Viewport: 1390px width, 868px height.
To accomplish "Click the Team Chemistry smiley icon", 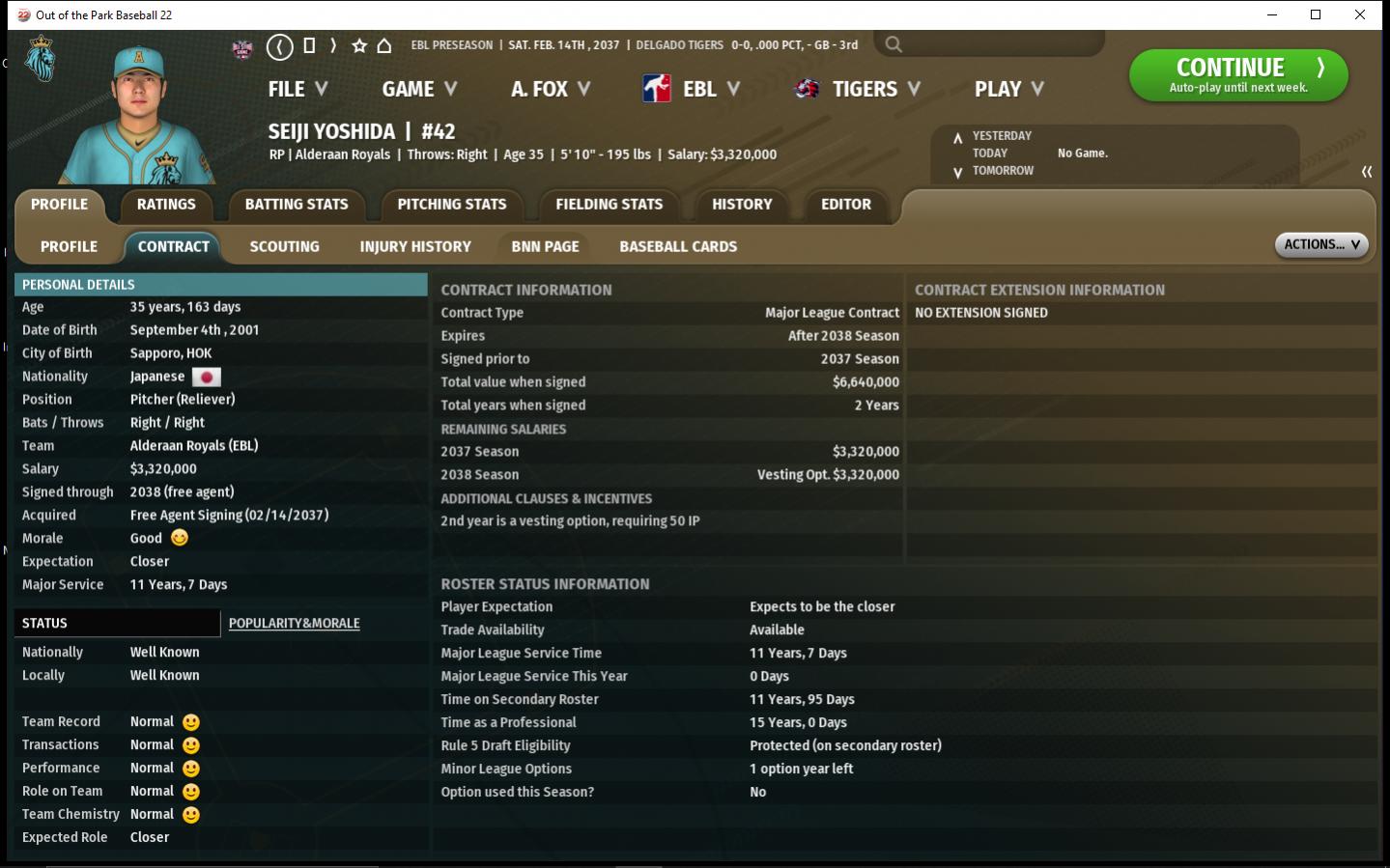I will (191, 815).
